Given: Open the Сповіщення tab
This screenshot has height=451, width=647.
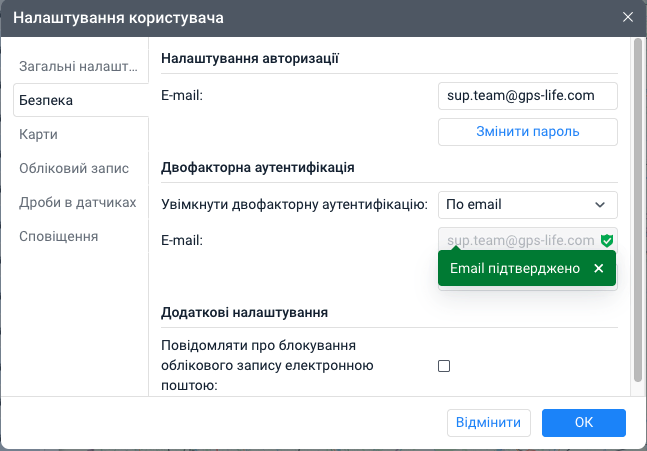Looking at the screenshot, I should [81, 236].
